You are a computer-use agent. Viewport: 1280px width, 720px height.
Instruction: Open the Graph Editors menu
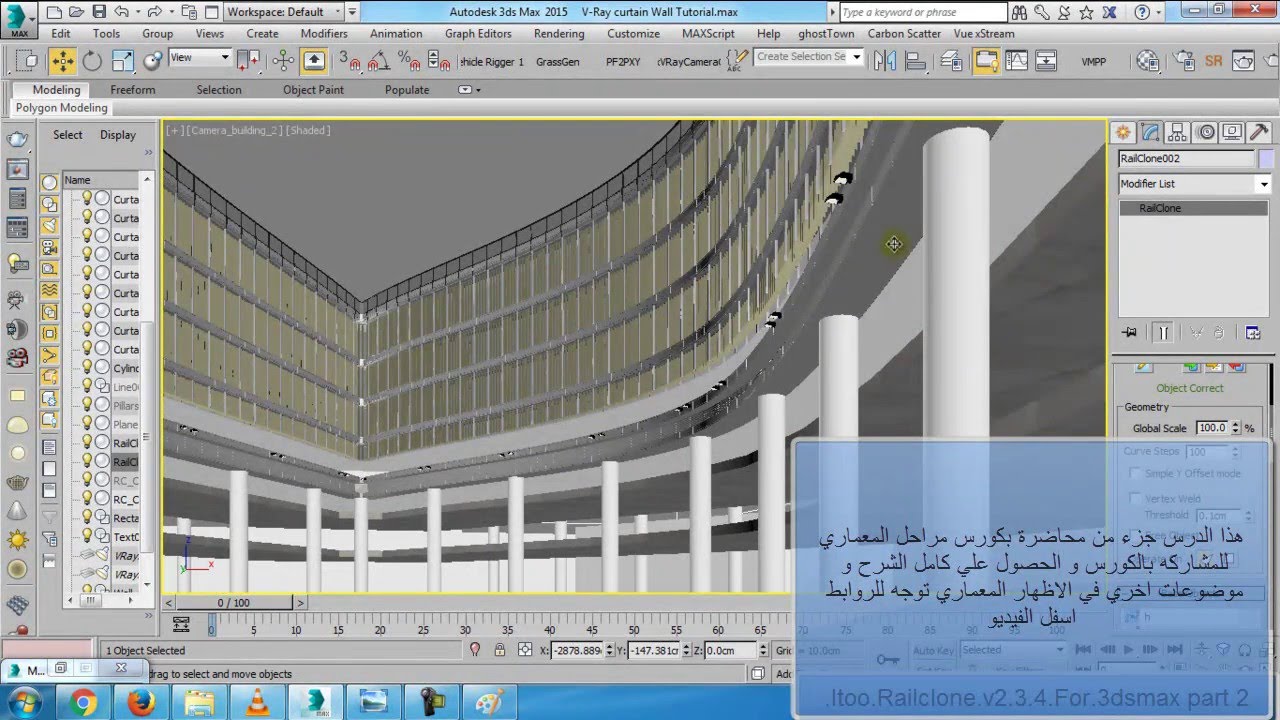tap(478, 33)
